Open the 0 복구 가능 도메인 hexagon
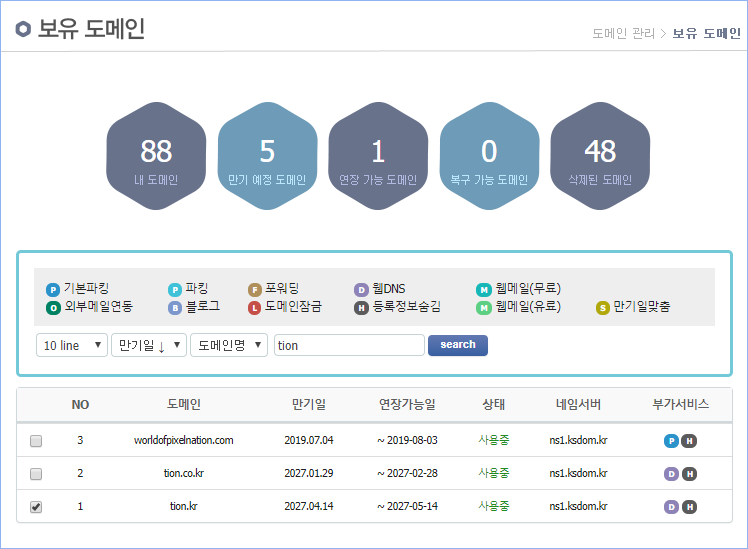 coord(489,156)
